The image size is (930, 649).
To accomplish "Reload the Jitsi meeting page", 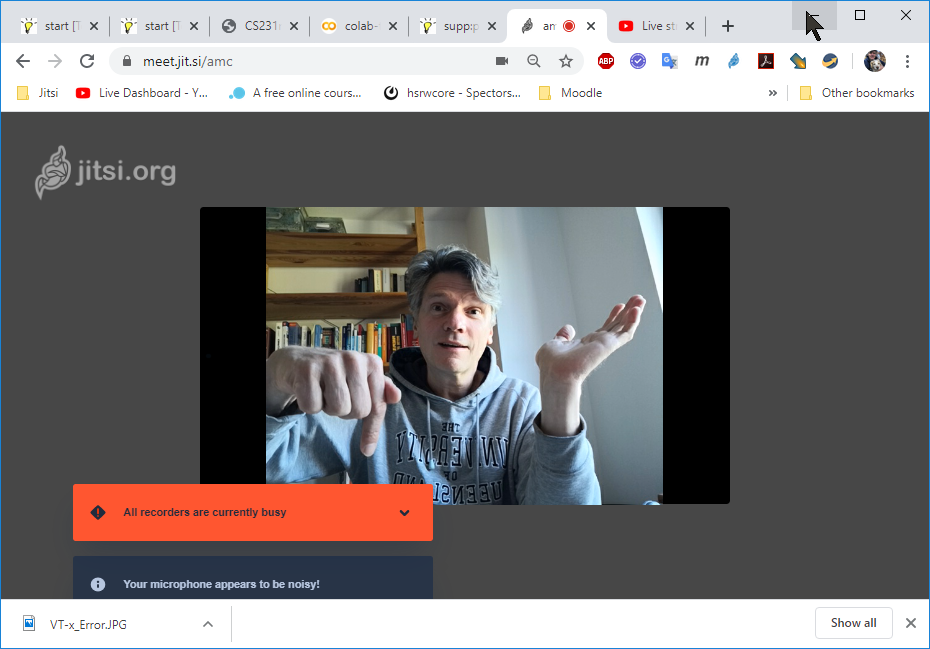I will point(87,61).
